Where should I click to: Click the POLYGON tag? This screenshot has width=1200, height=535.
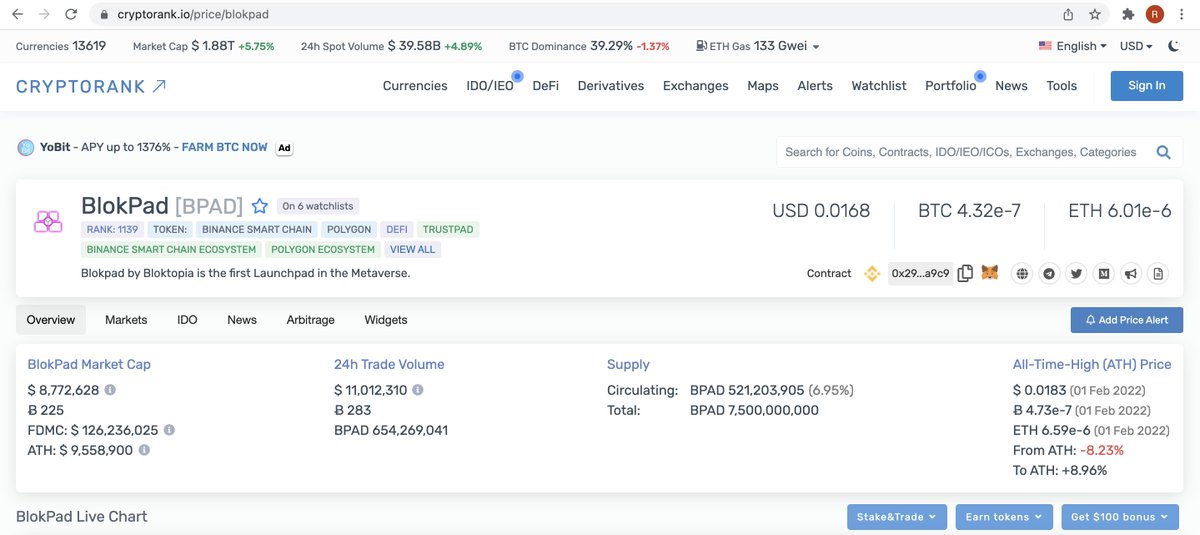[x=349, y=230]
